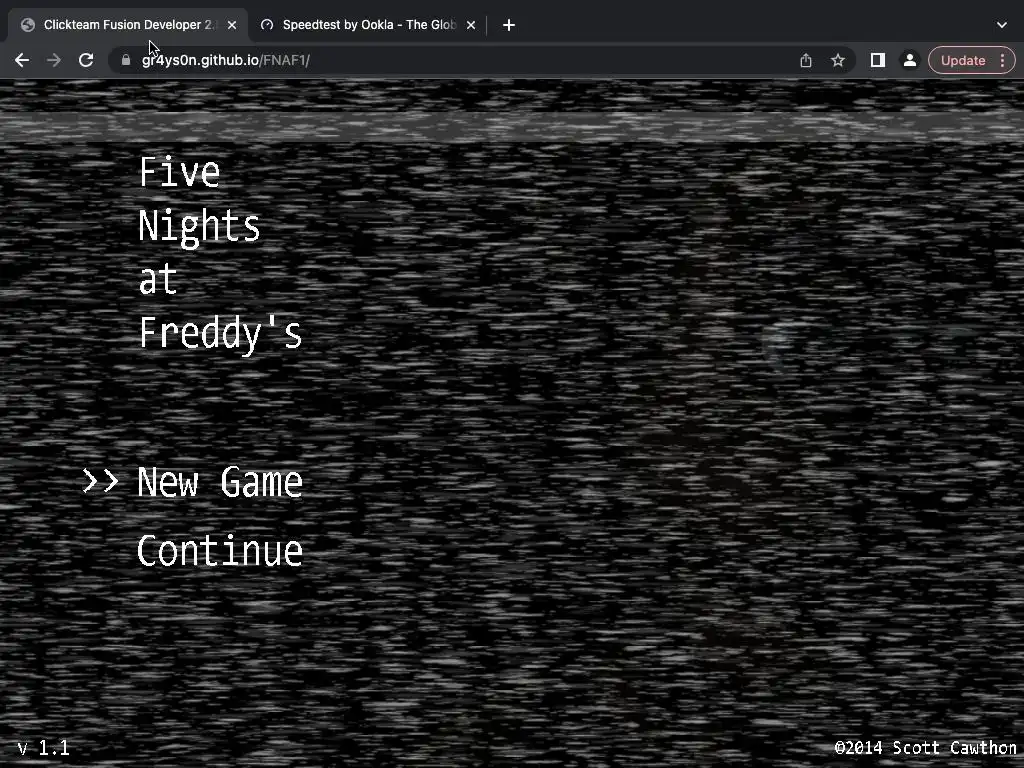Start a New Game
The height and width of the screenshot is (768, 1024).
(x=219, y=482)
